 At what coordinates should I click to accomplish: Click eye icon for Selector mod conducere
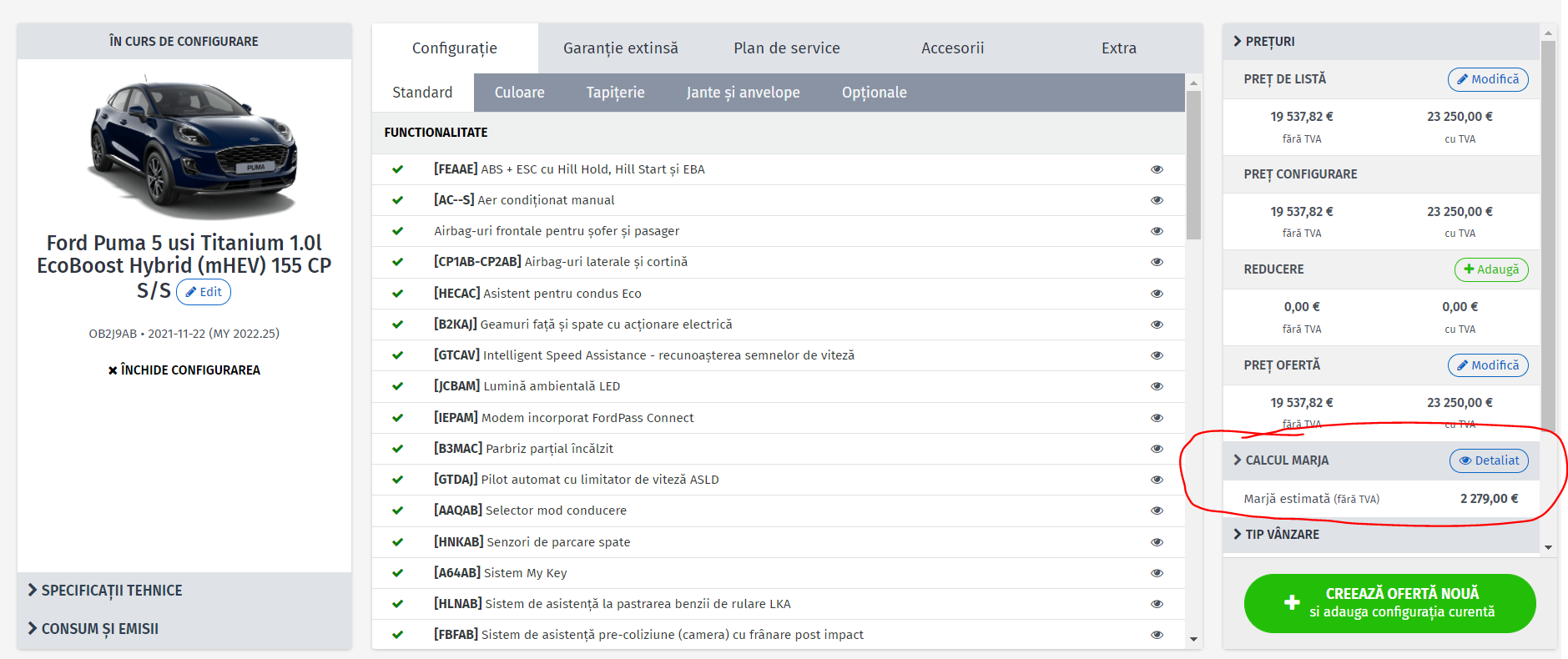[x=1157, y=511]
